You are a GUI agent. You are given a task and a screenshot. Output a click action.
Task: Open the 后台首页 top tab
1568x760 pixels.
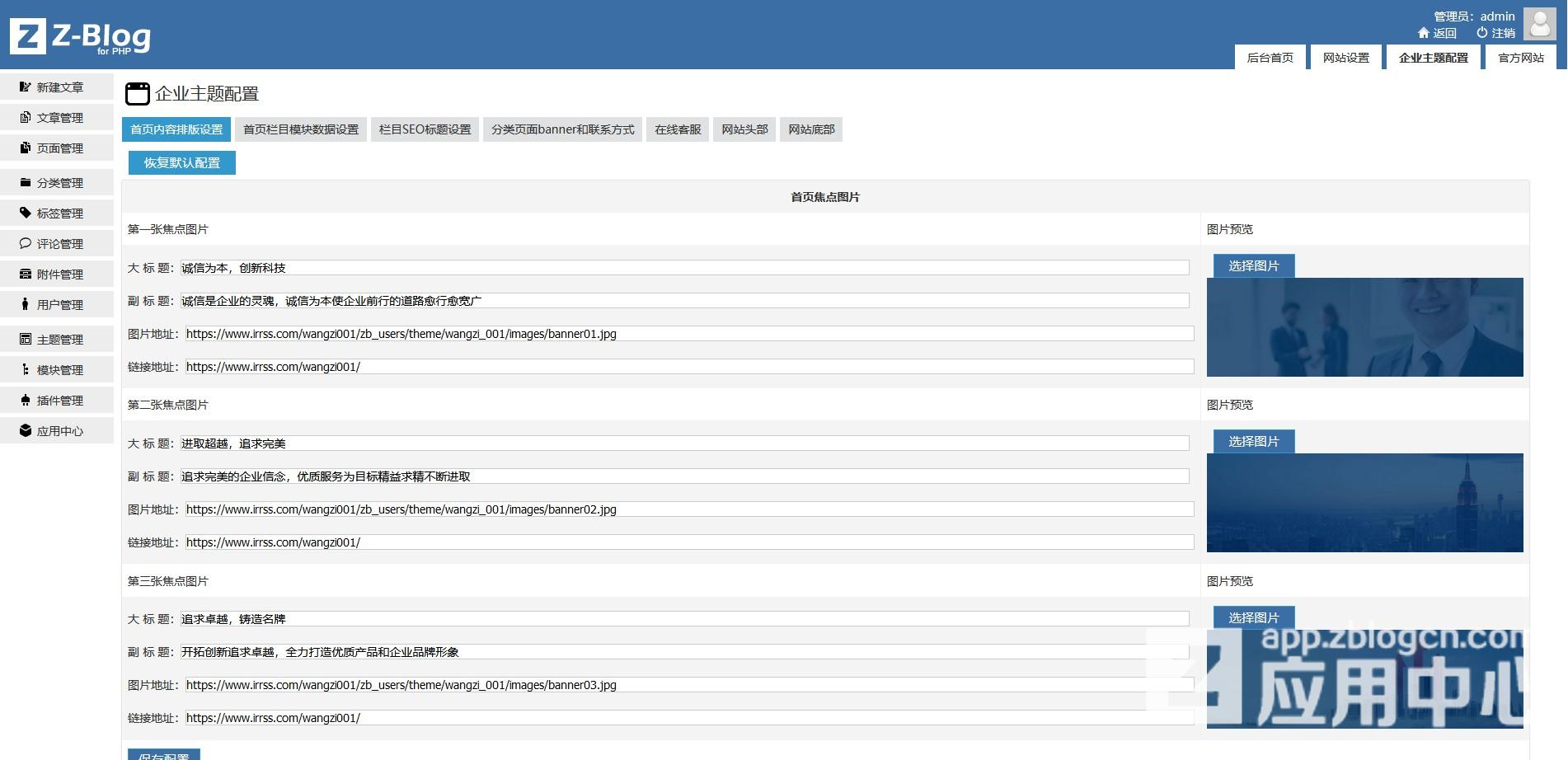(x=1270, y=57)
